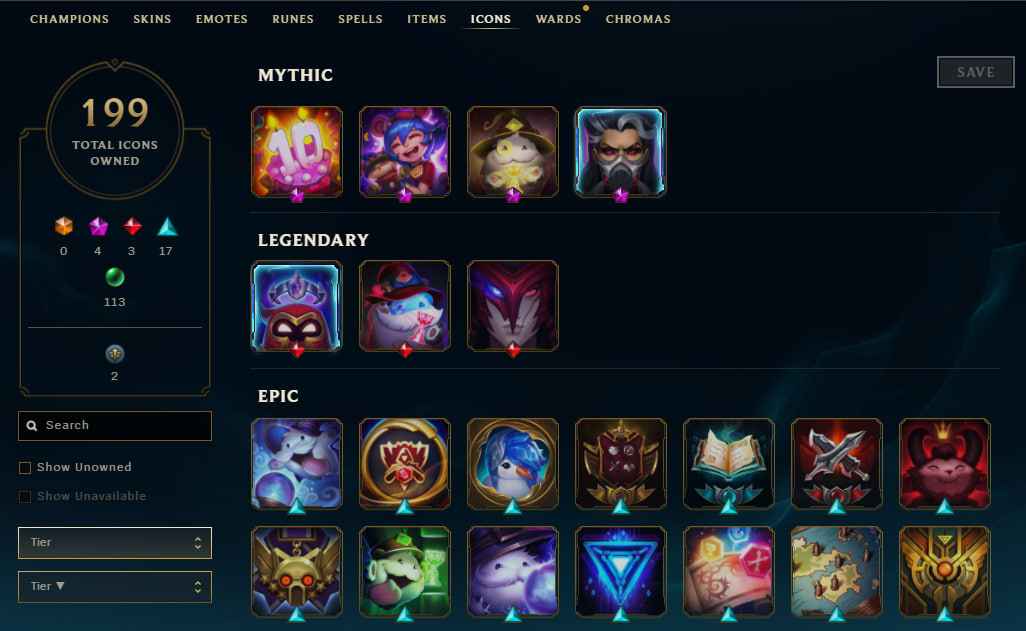Click the Save button
This screenshot has width=1026, height=631.
click(x=976, y=72)
